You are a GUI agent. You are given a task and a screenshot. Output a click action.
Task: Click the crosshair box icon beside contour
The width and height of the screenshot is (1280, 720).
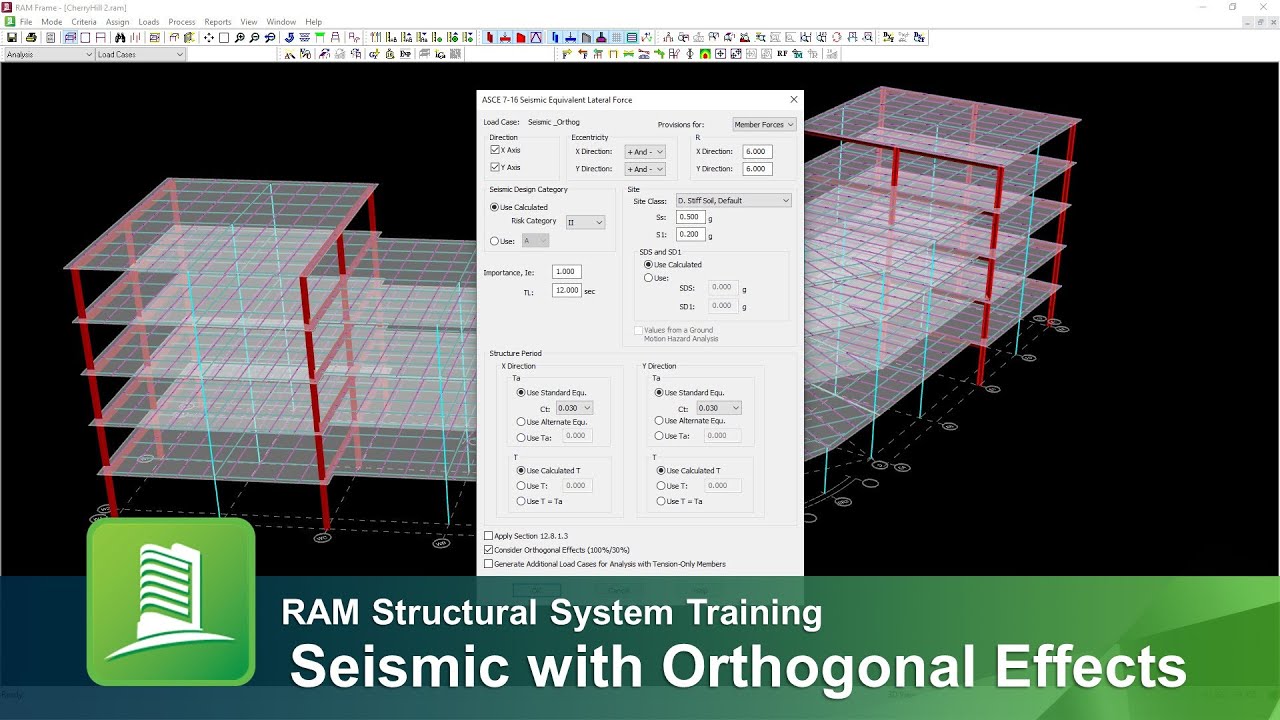tap(720, 54)
